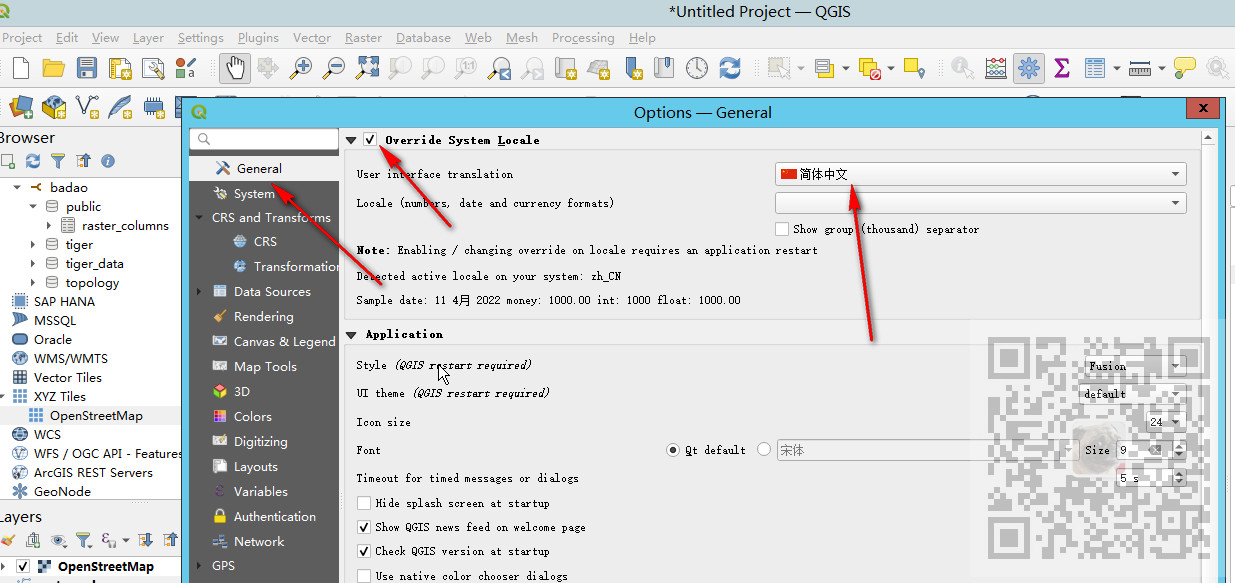Enable Use native color chooser dialogs
Image resolution: width=1235 pixels, height=583 pixels.
364,576
